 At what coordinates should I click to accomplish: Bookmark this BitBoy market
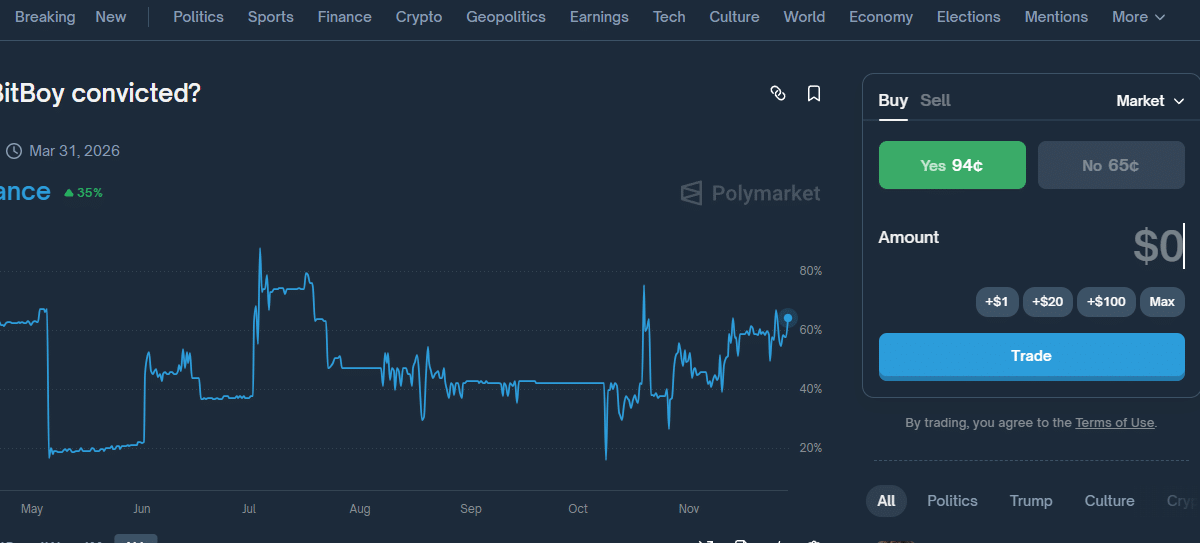[814, 93]
